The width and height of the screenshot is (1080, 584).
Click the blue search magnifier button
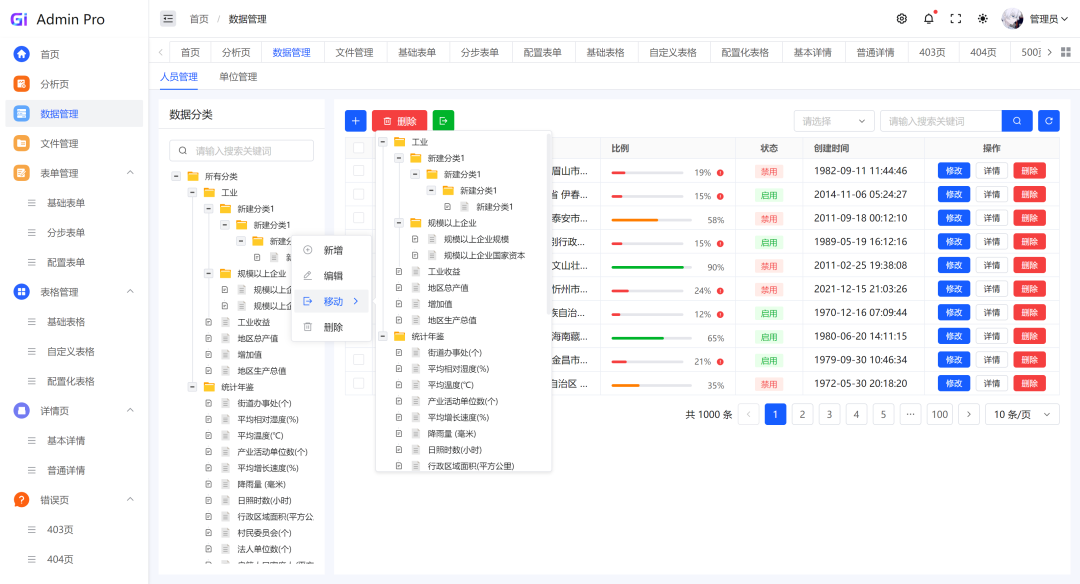(1016, 121)
